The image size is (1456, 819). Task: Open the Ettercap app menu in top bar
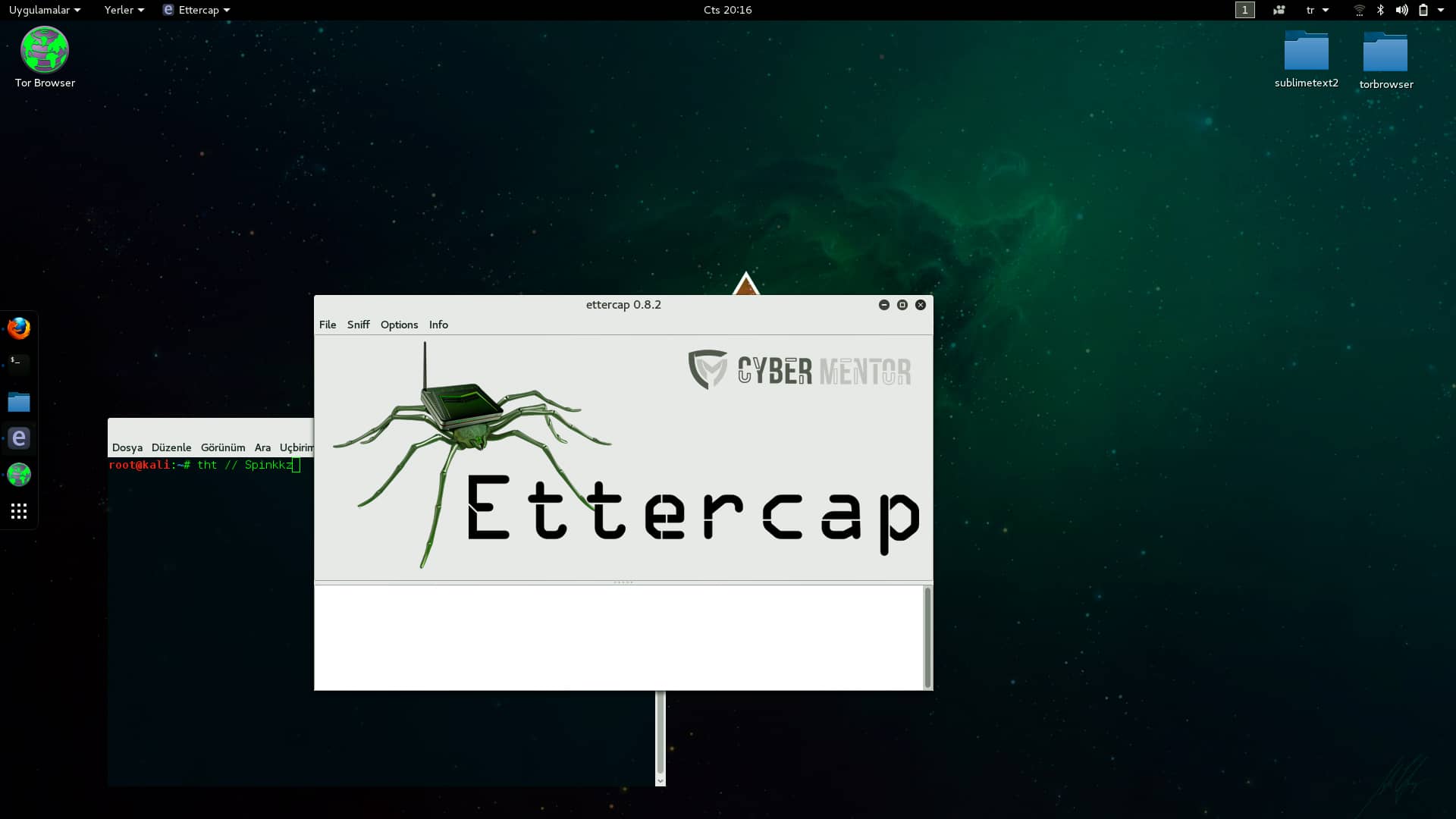(x=197, y=10)
